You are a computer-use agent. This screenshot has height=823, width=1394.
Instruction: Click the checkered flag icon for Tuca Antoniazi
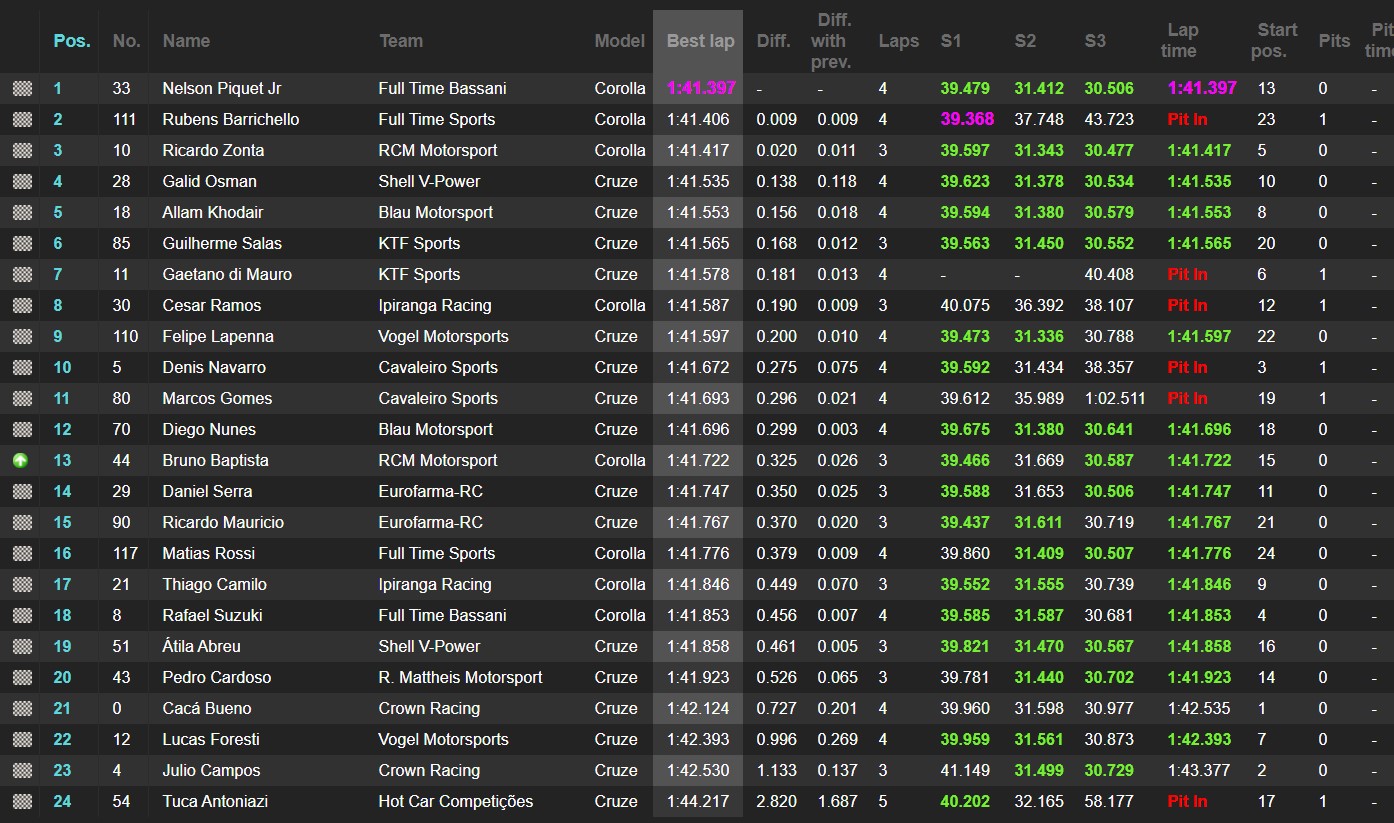pos(21,802)
